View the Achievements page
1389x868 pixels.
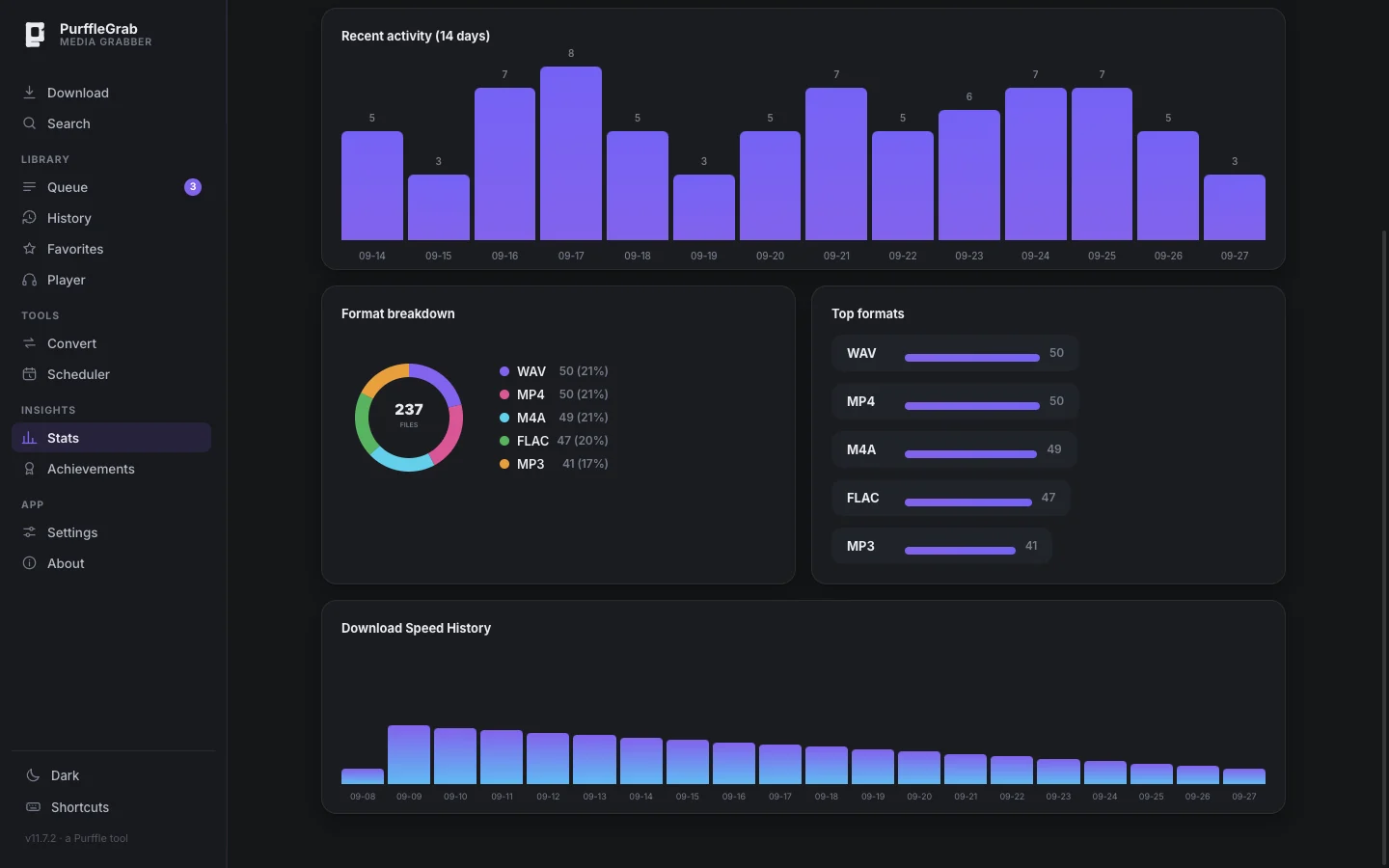(x=111, y=469)
